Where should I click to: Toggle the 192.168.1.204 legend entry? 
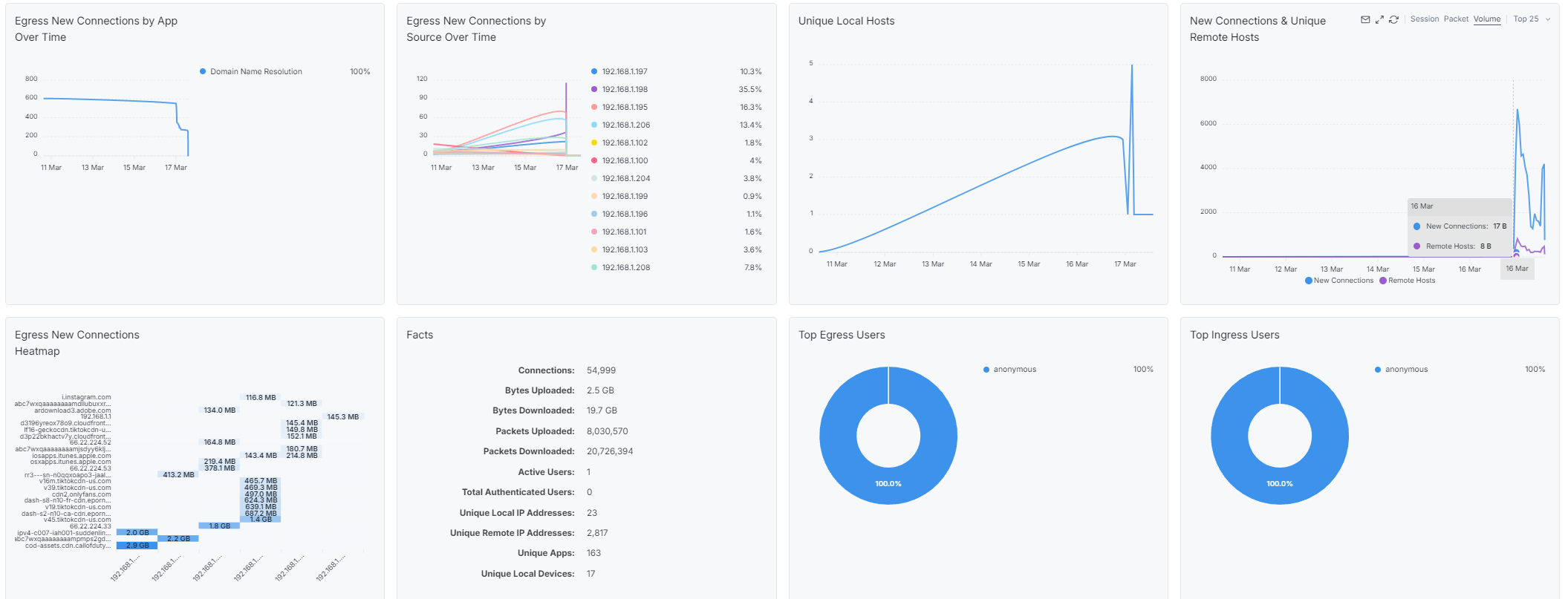click(x=620, y=179)
